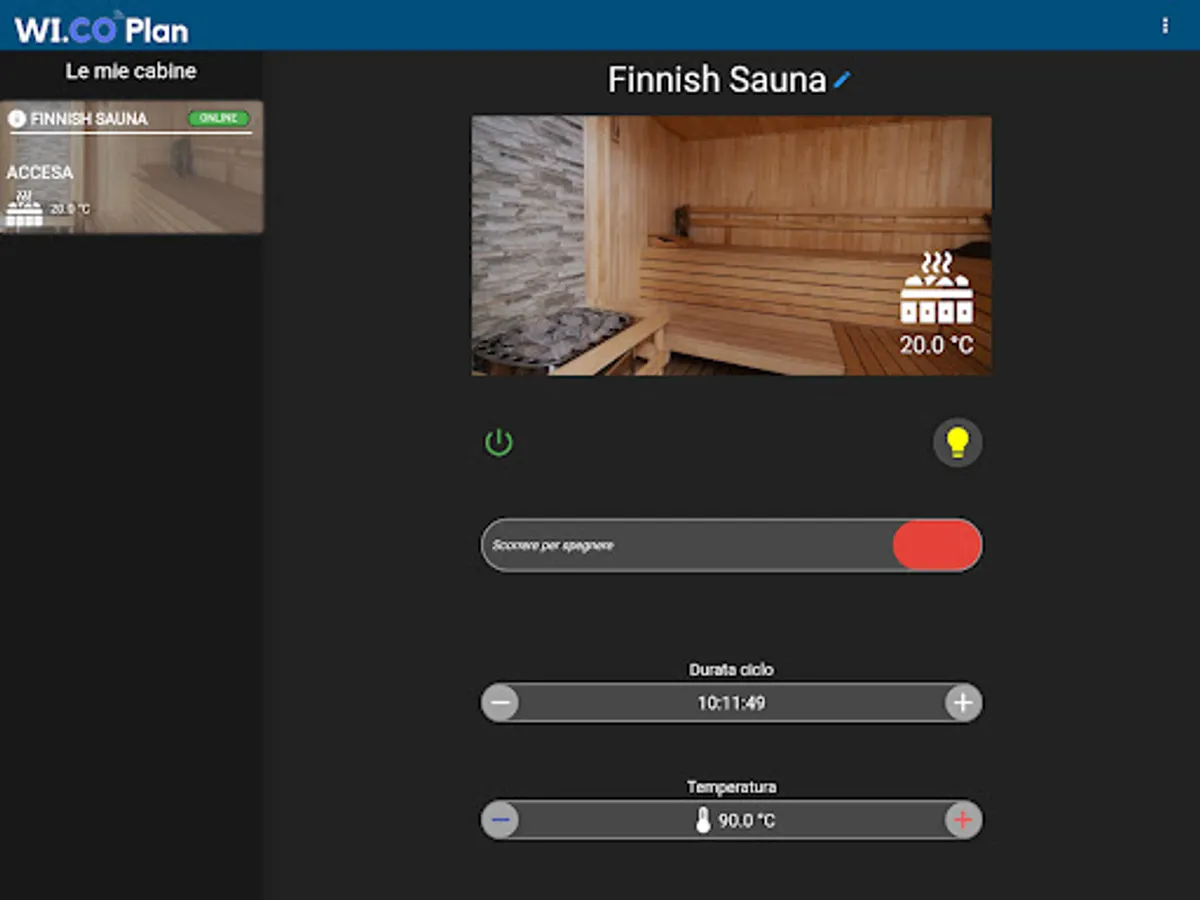Click the thermometer icon in the Temperatura field
Image resolution: width=1200 pixels, height=900 pixels.
(x=703, y=821)
